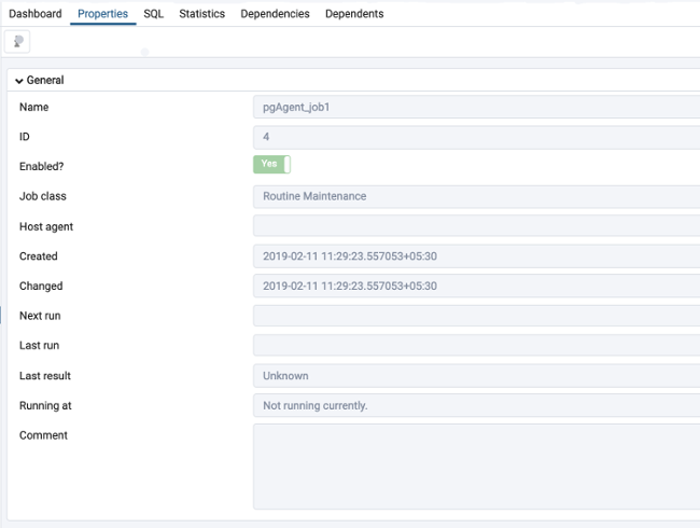Click the Properties tab
Viewport: 700px width, 528px height.
pyautogui.click(x=103, y=14)
